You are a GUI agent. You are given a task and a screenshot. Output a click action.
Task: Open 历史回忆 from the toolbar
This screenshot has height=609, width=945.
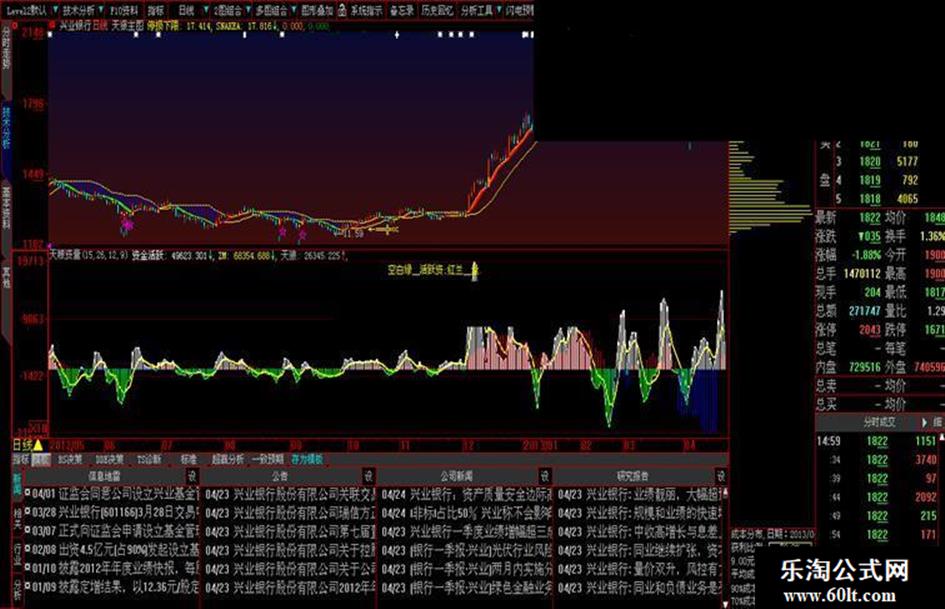(437, 10)
